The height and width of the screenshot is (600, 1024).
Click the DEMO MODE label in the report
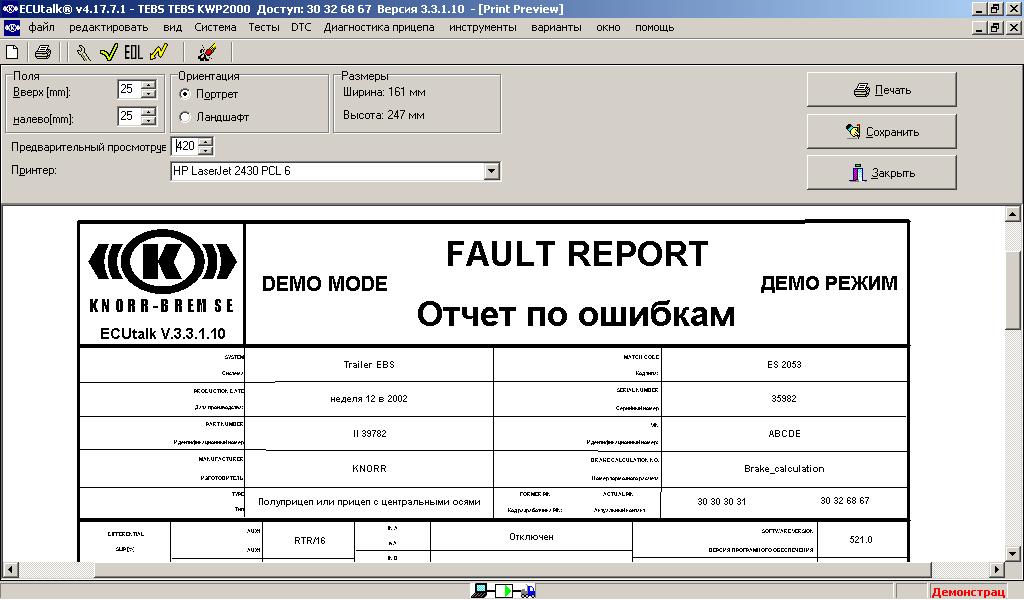[x=325, y=284]
